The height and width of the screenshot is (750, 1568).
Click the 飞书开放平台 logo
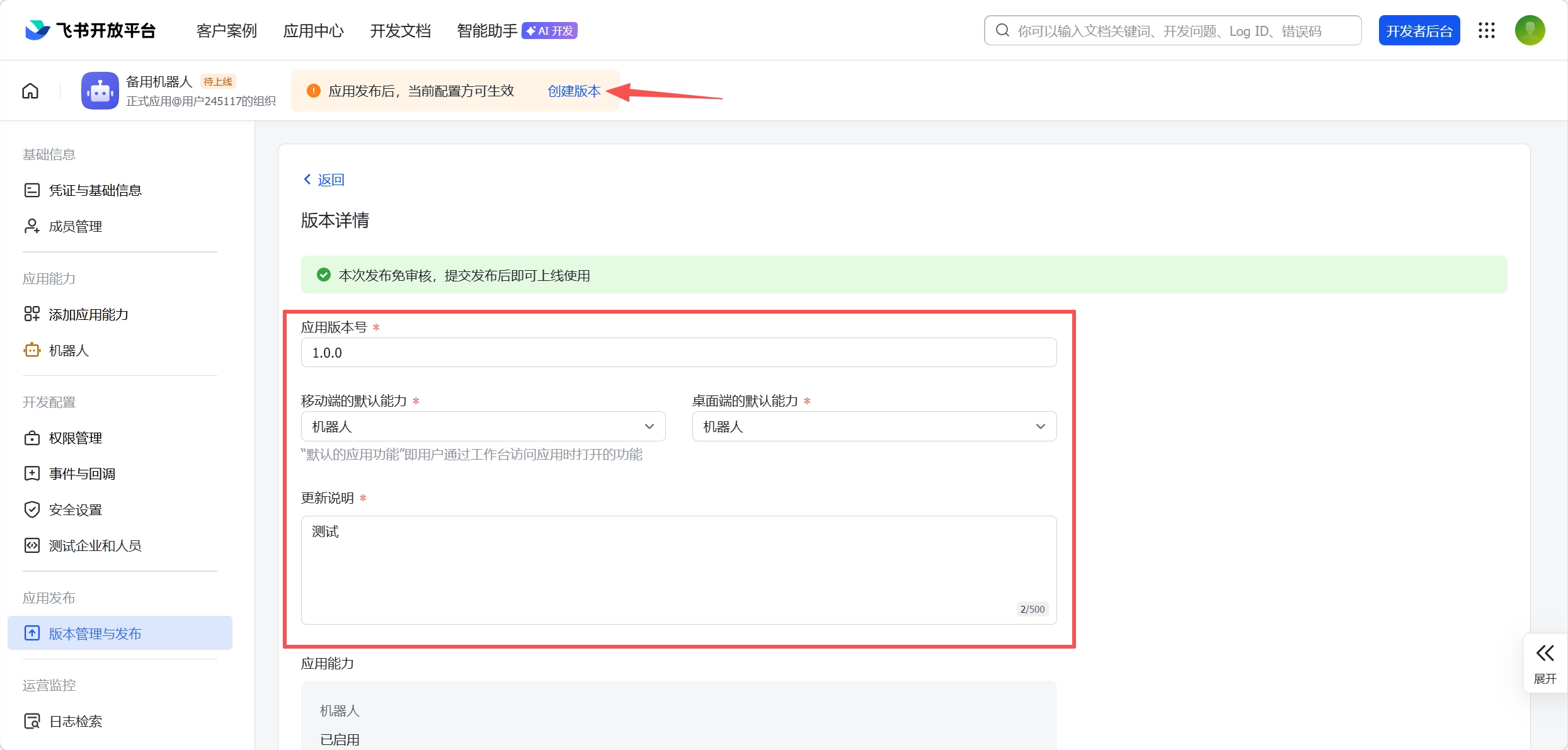coord(91,30)
